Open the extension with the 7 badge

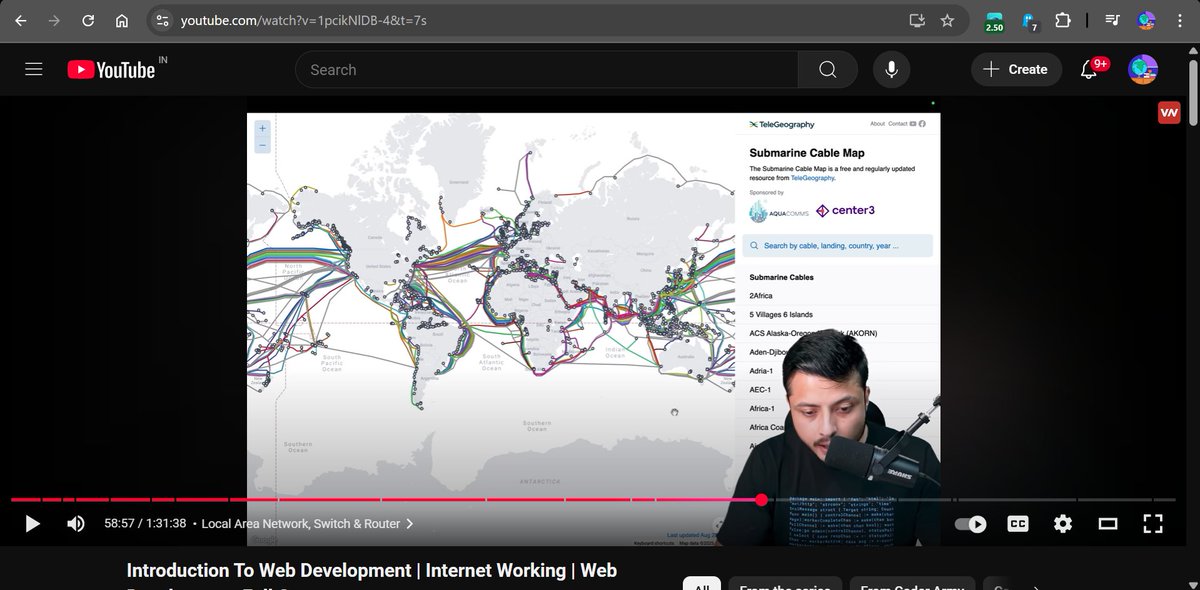tap(1029, 21)
